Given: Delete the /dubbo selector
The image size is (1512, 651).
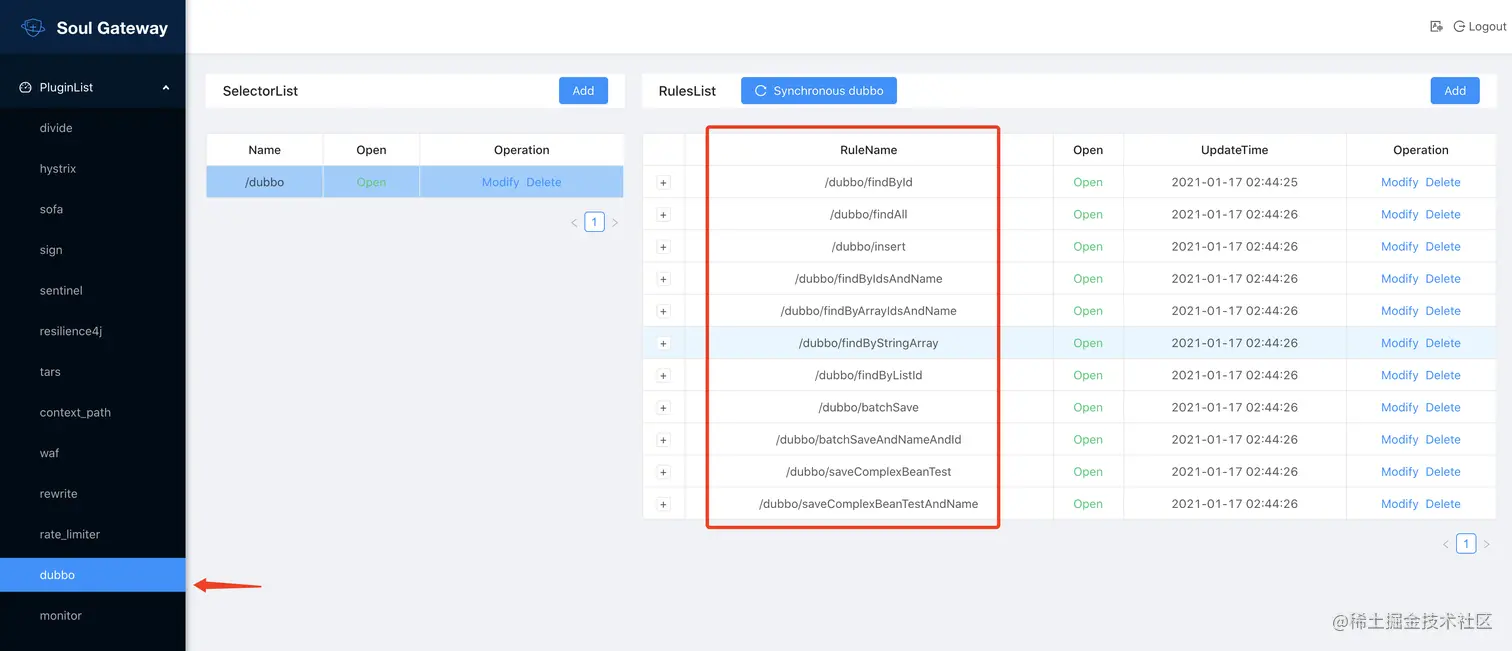Looking at the screenshot, I should (x=544, y=182).
